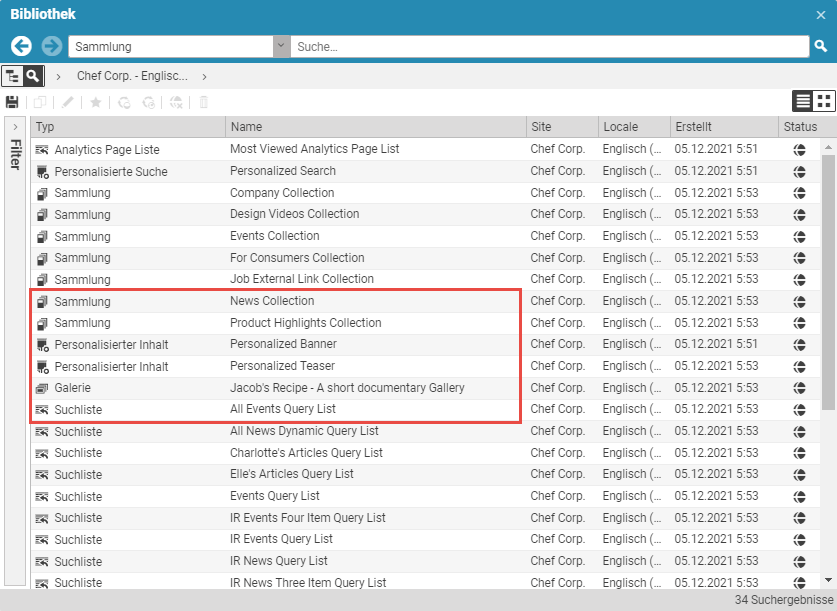Switch to list view layout
The height and width of the screenshot is (611, 837).
[803, 101]
